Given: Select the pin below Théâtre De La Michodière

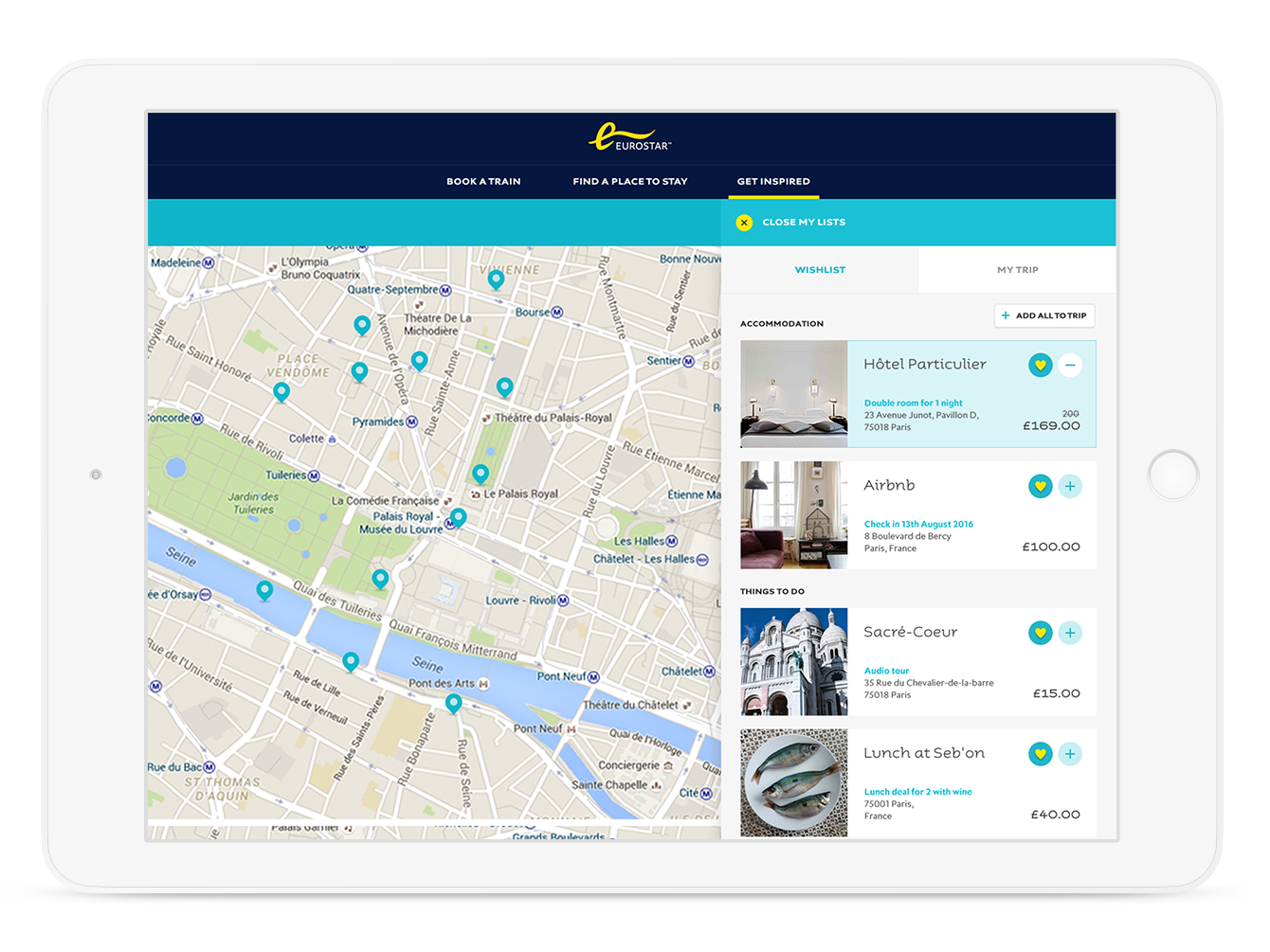Looking at the screenshot, I should [x=419, y=361].
